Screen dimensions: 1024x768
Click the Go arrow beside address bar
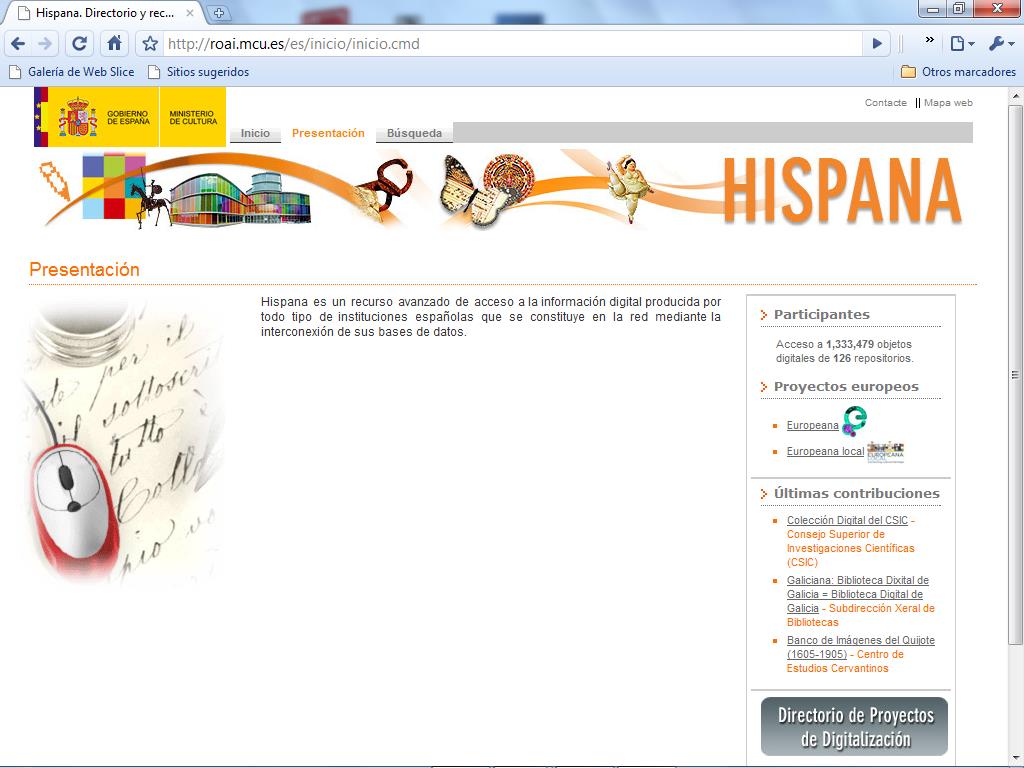877,44
